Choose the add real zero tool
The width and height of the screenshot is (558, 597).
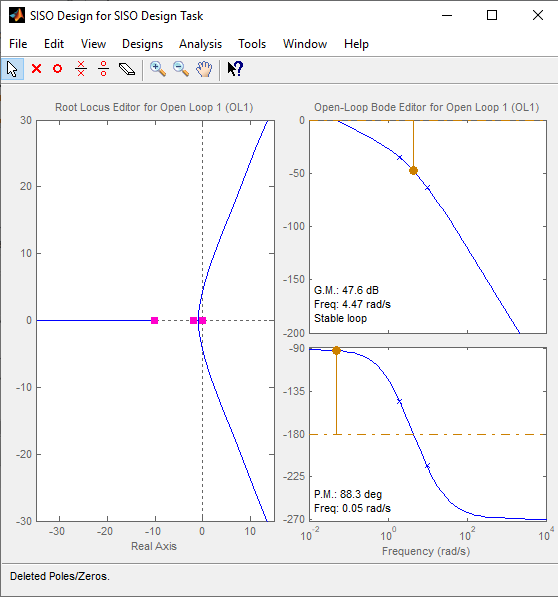(x=57, y=69)
